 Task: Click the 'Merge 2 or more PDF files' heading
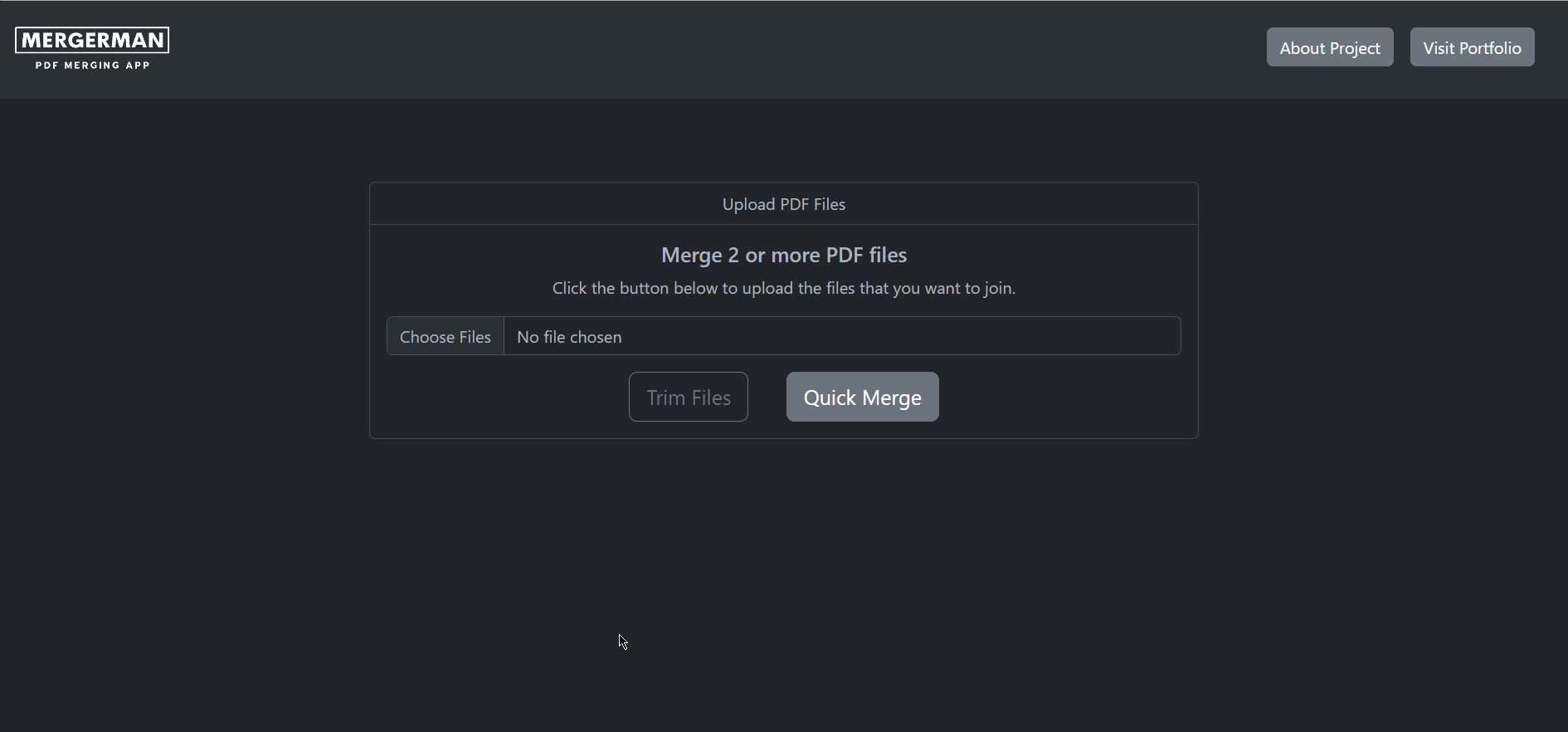coord(783,255)
